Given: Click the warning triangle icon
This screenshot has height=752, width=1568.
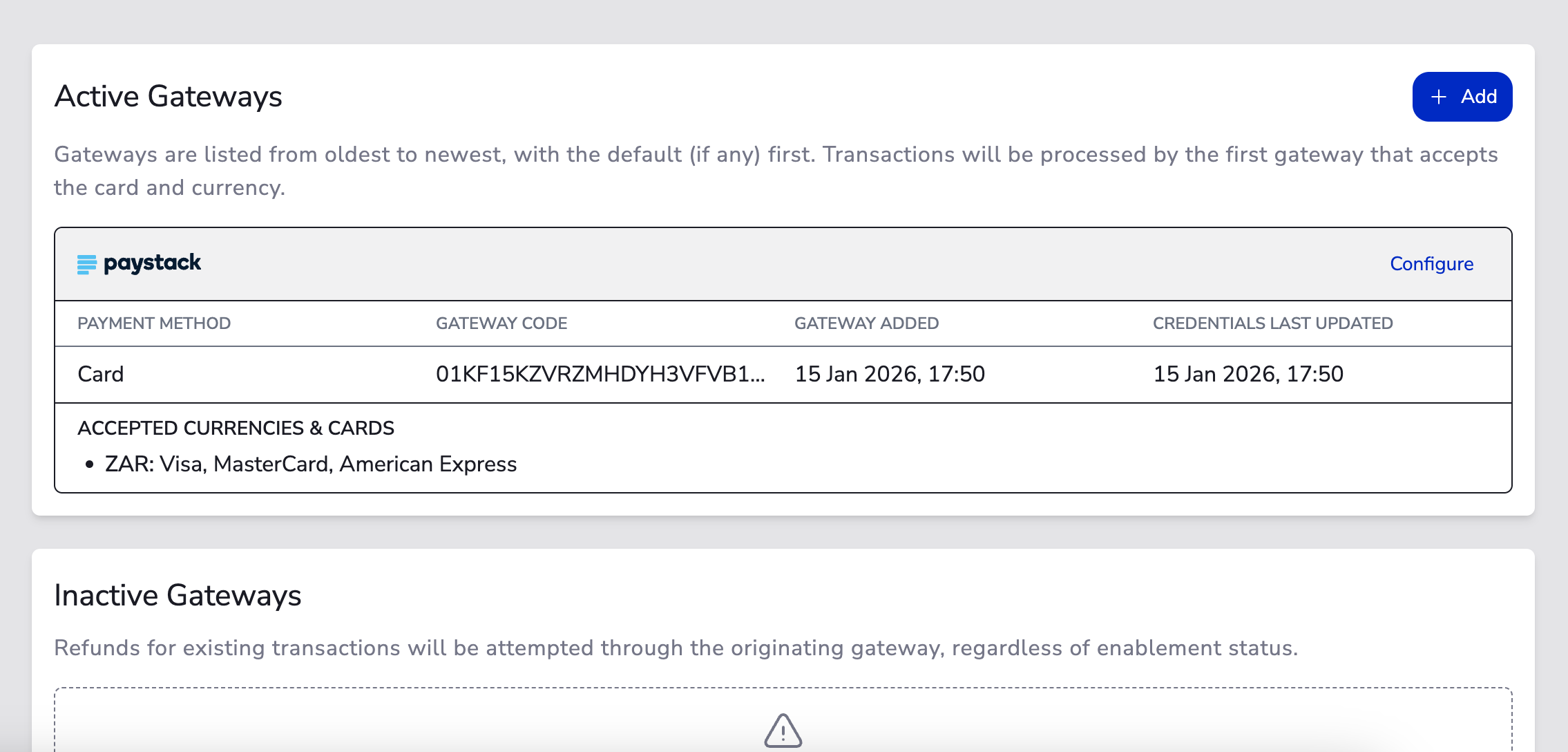Looking at the screenshot, I should (783, 731).
